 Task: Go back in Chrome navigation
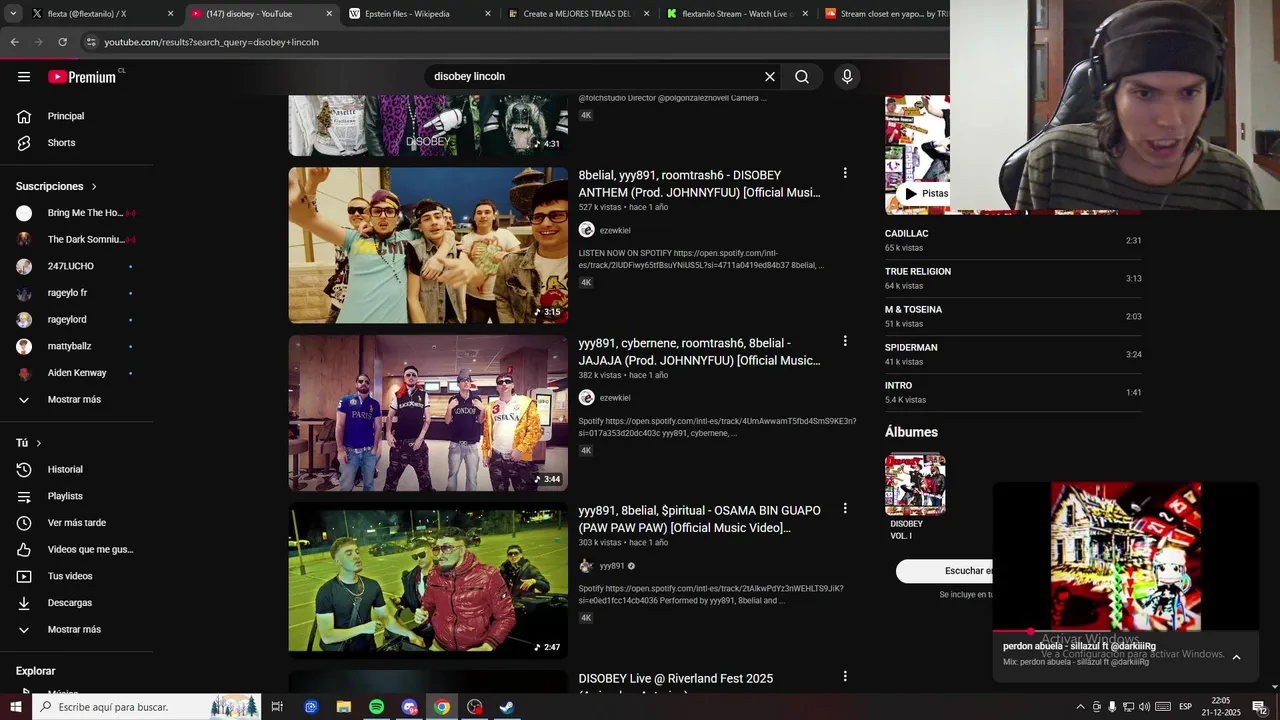[15, 42]
